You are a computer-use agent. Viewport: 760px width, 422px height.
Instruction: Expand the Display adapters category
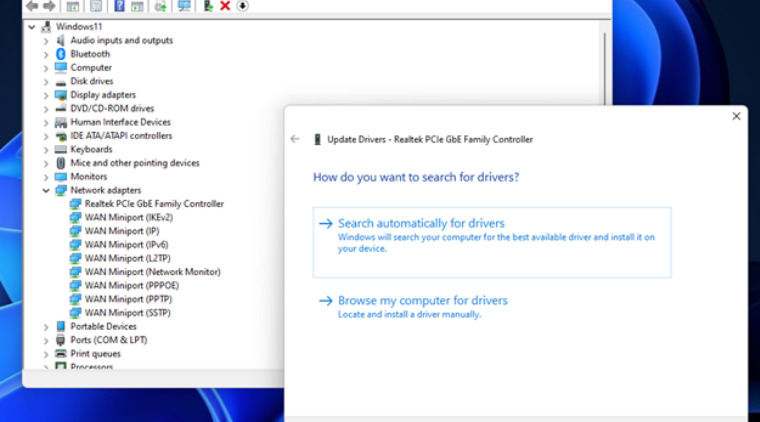(46, 95)
